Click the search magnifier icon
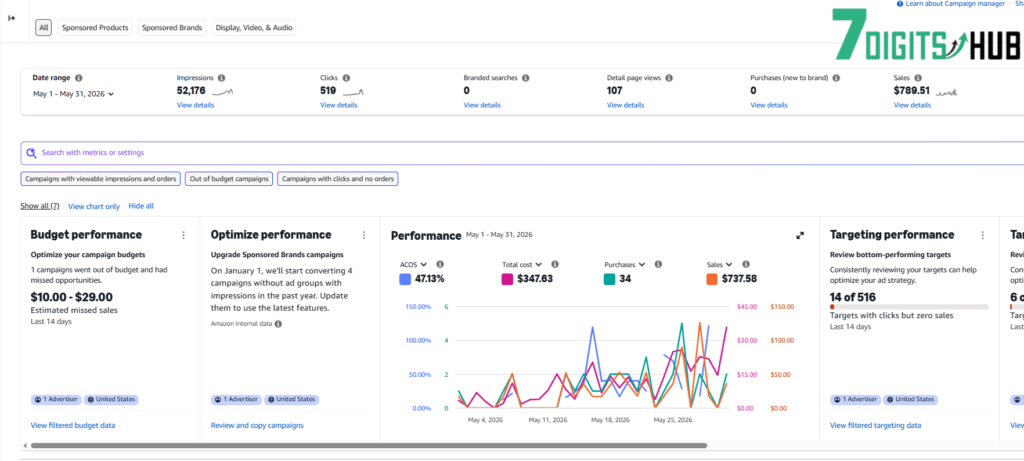 [31, 153]
